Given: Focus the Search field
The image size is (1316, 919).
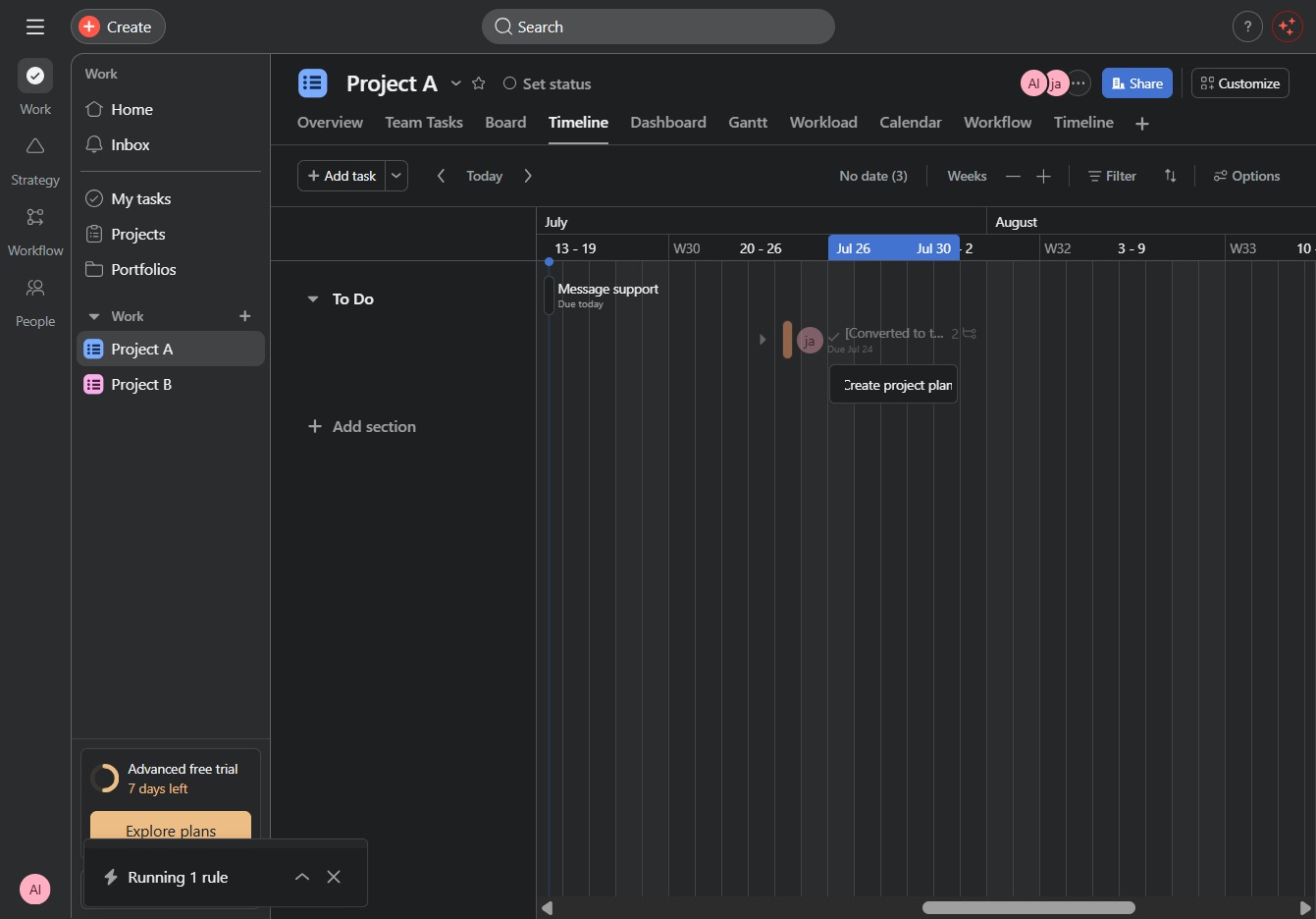Looking at the screenshot, I should (x=658, y=27).
